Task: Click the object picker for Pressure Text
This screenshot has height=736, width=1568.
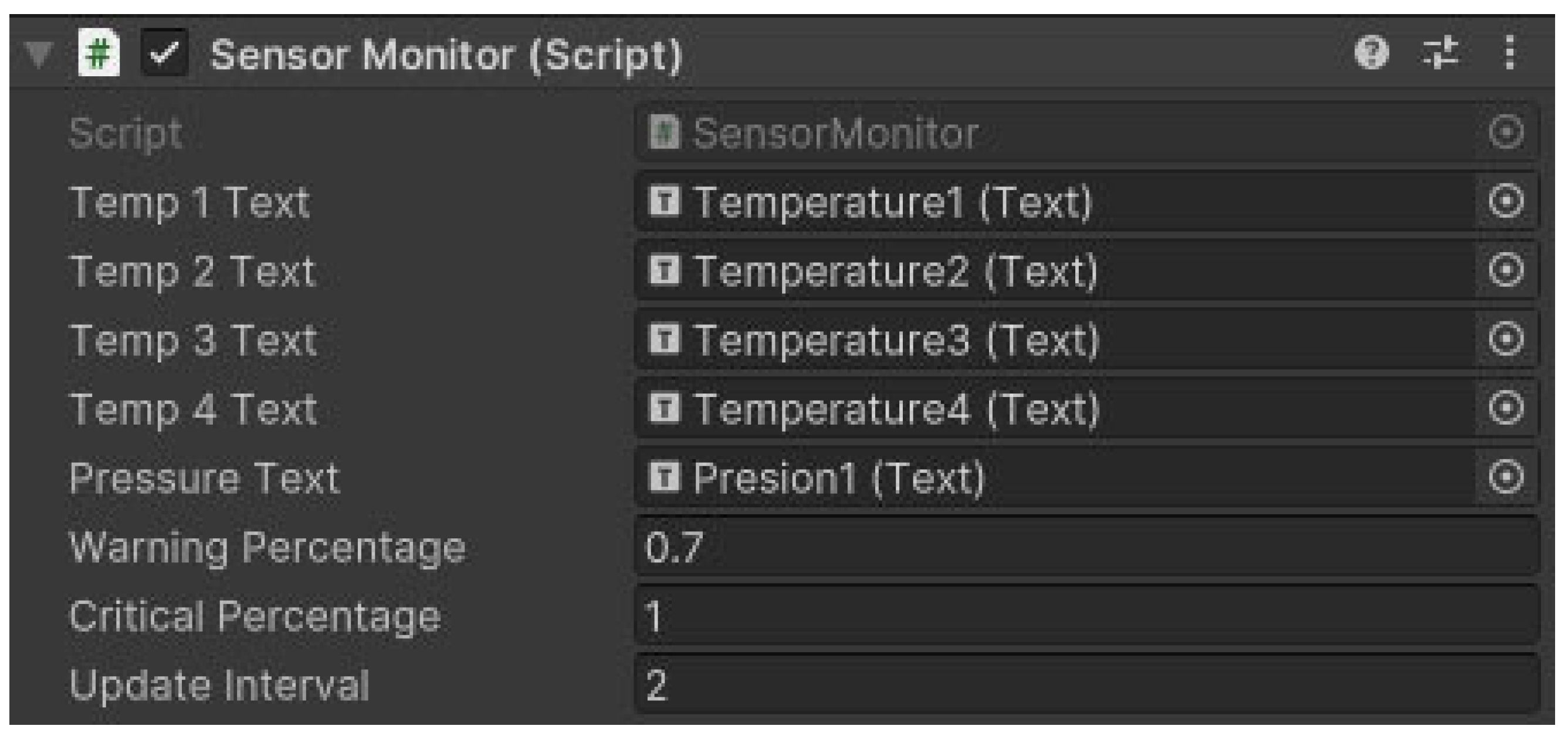Action: (x=1506, y=477)
